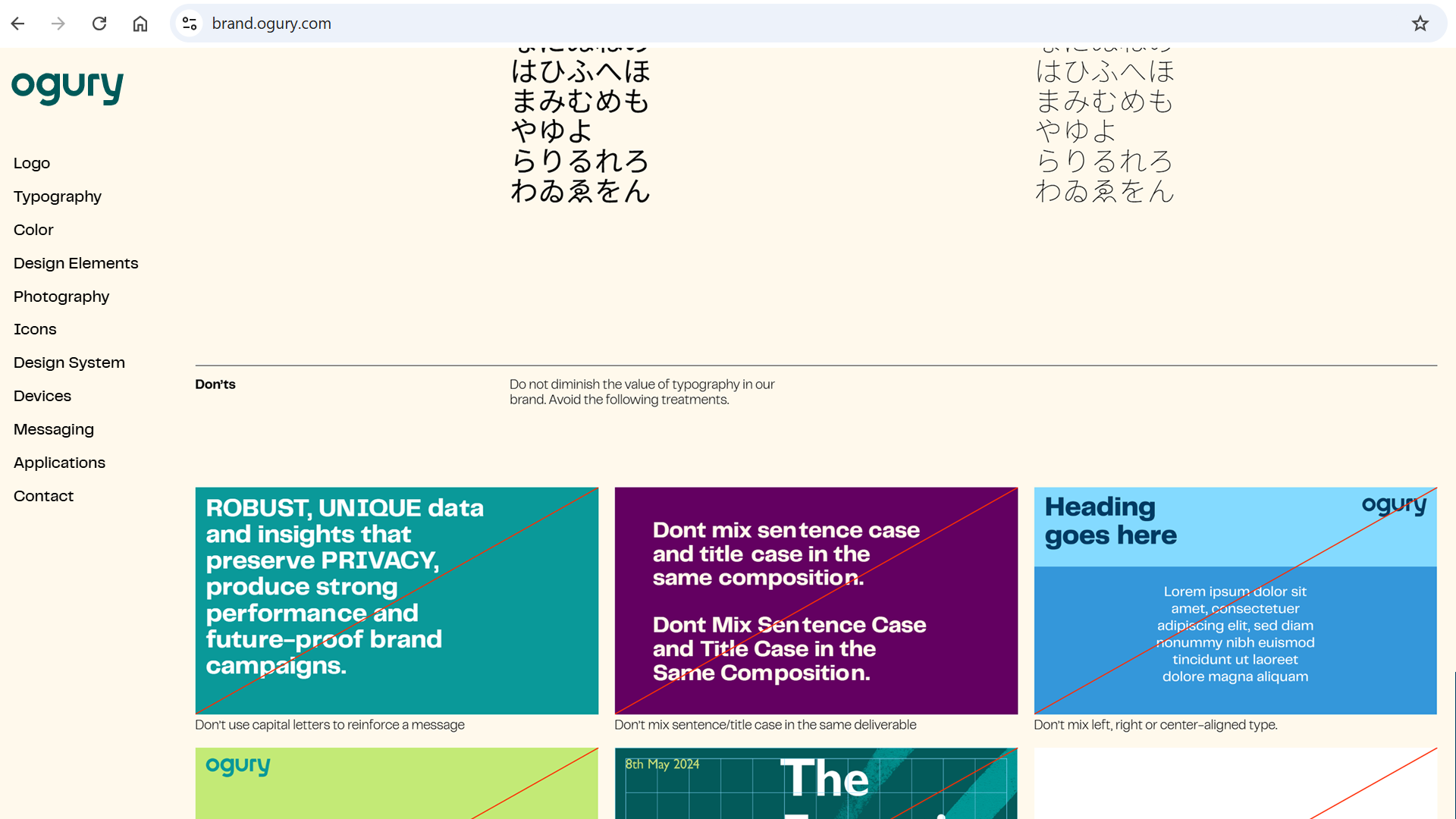Image resolution: width=1456 pixels, height=819 pixels.
Task: Open Applications in the sidebar
Action: (59, 463)
